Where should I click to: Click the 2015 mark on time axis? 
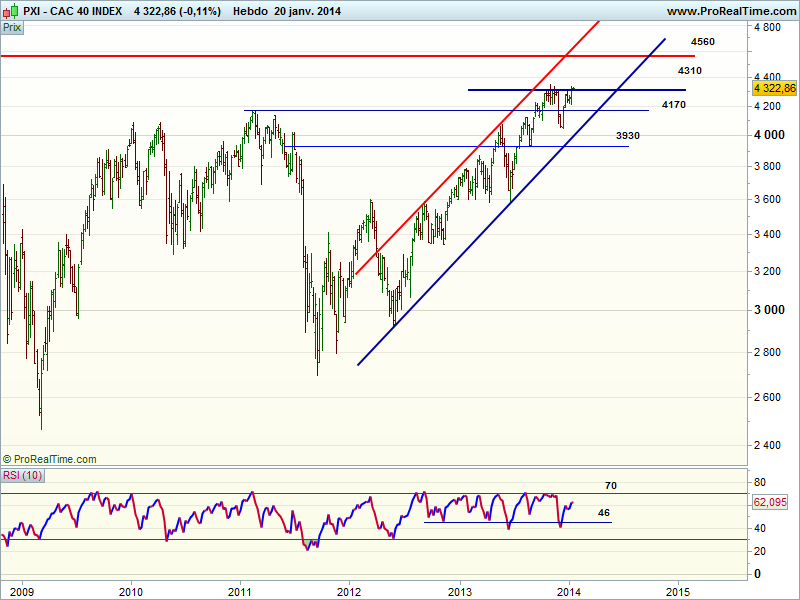click(x=678, y=590)
